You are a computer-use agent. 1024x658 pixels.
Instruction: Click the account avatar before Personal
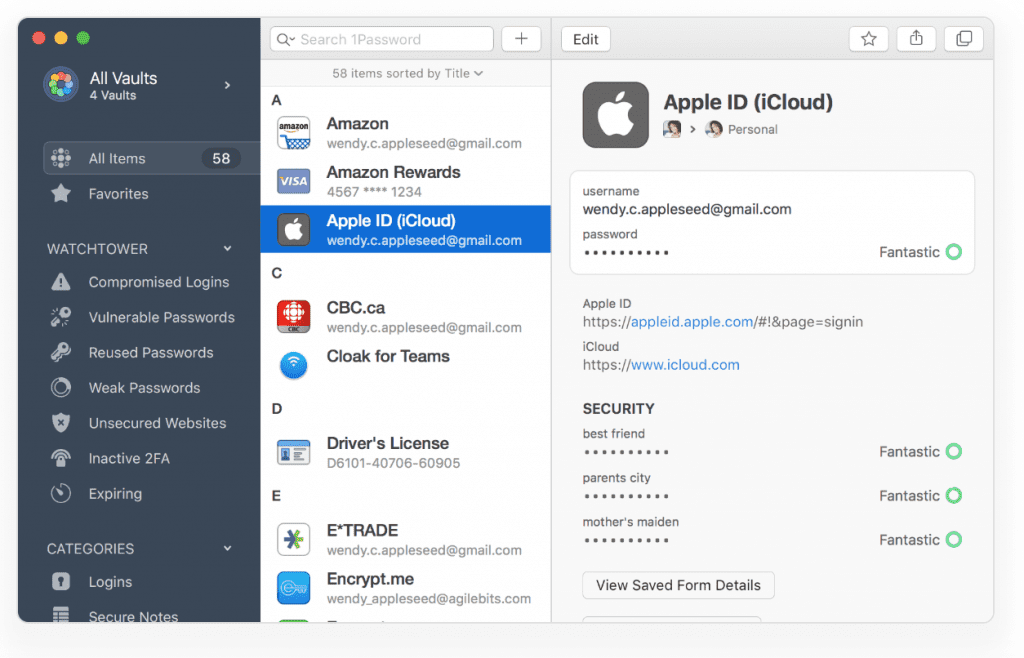[672, 129]
